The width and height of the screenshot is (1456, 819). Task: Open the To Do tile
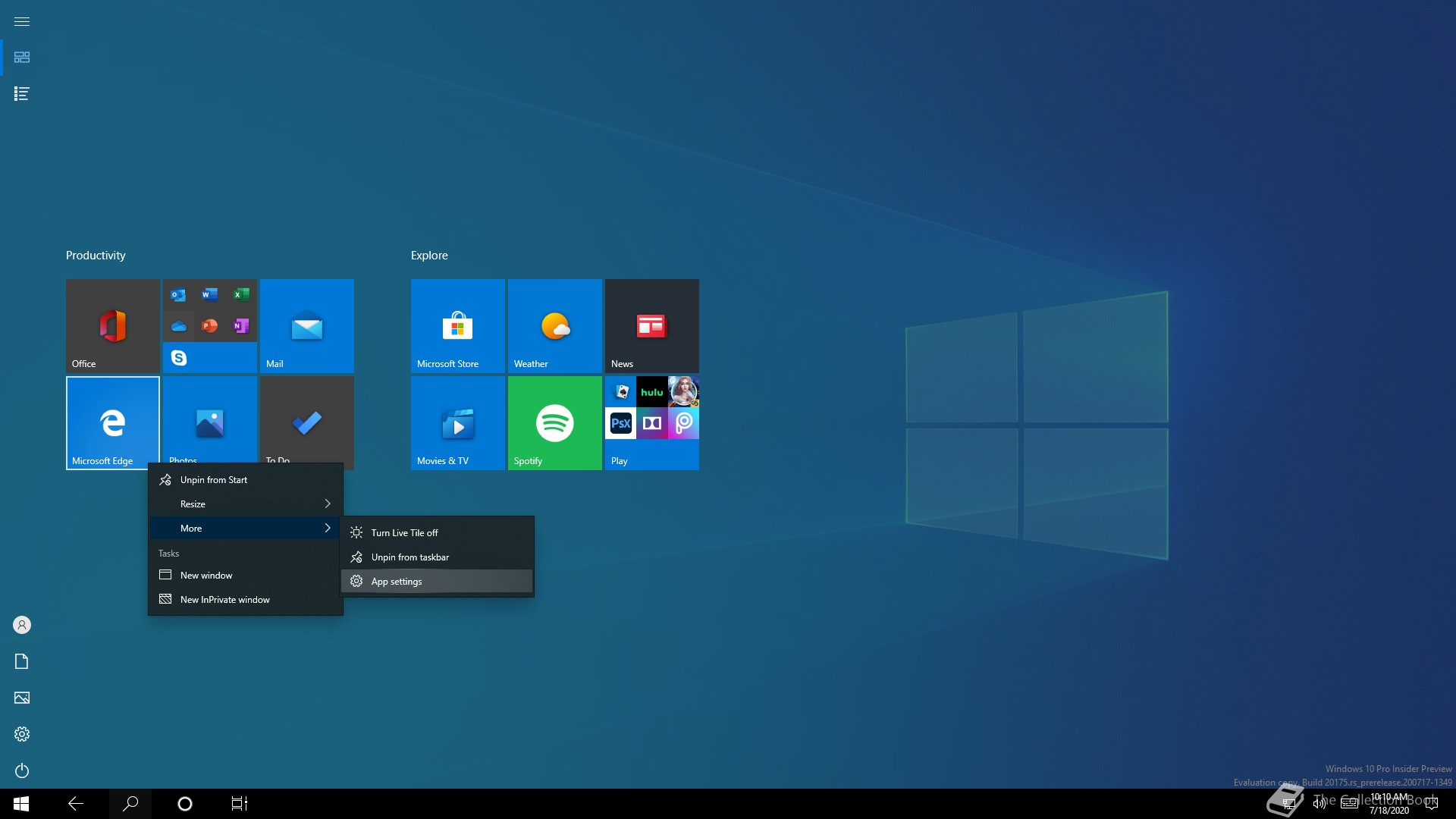click(306, 419)
